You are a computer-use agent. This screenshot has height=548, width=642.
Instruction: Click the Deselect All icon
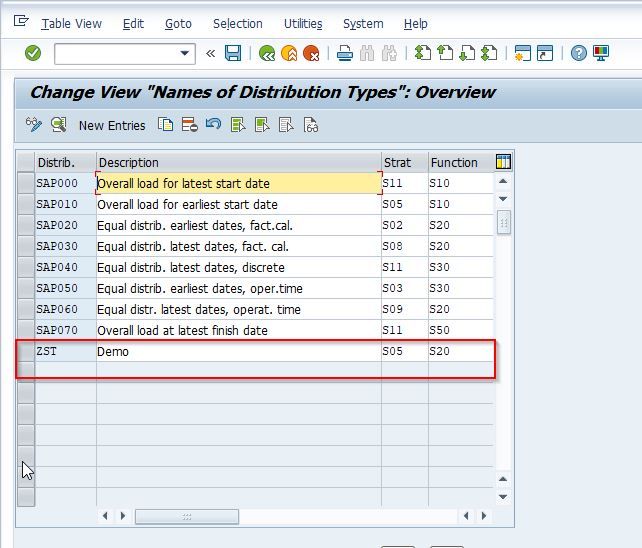pos(286,125)
